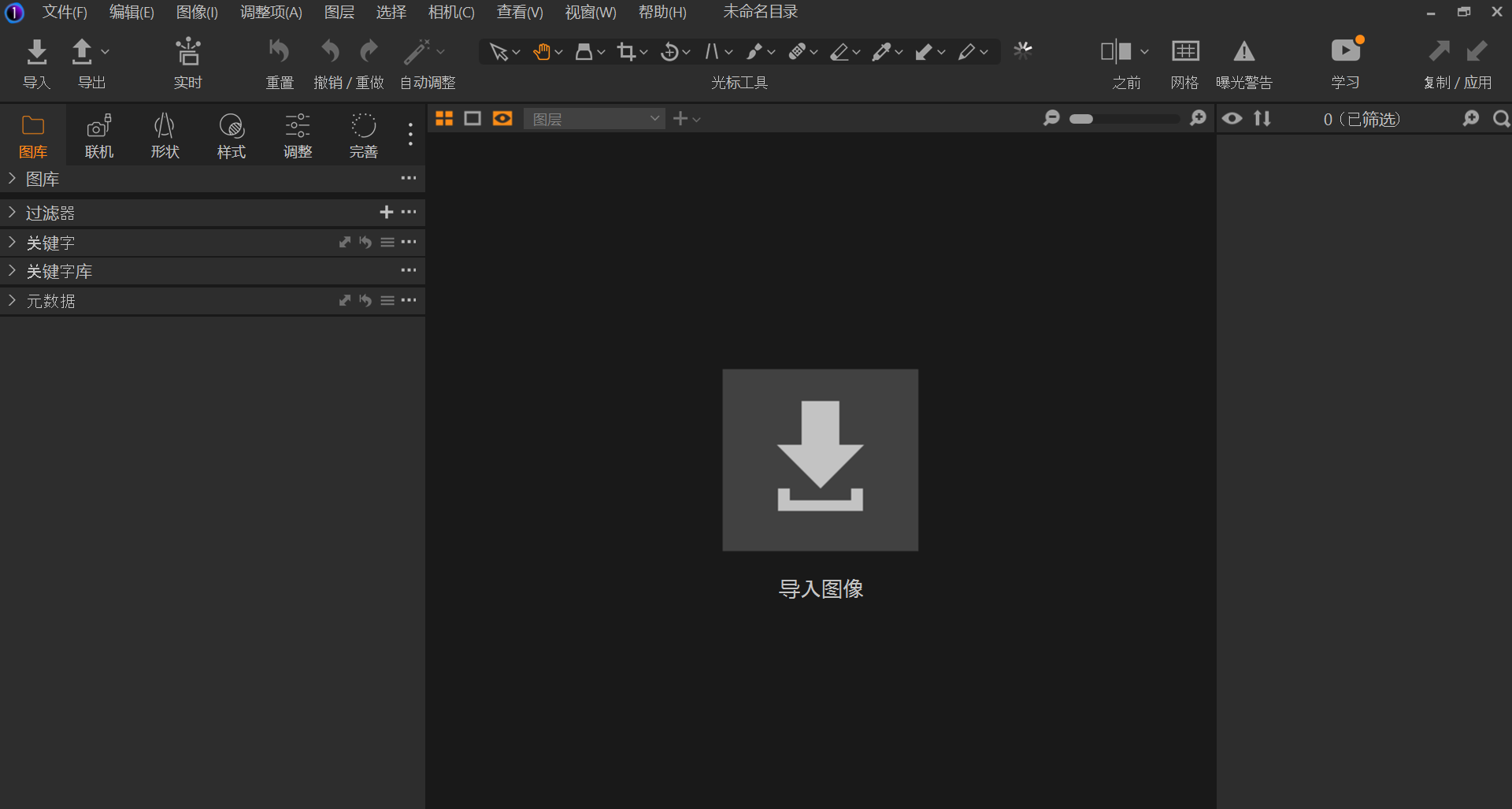1512x809 pixels.
Task: Open the crop tool dropdown arrow
Action: click(644, 53)
